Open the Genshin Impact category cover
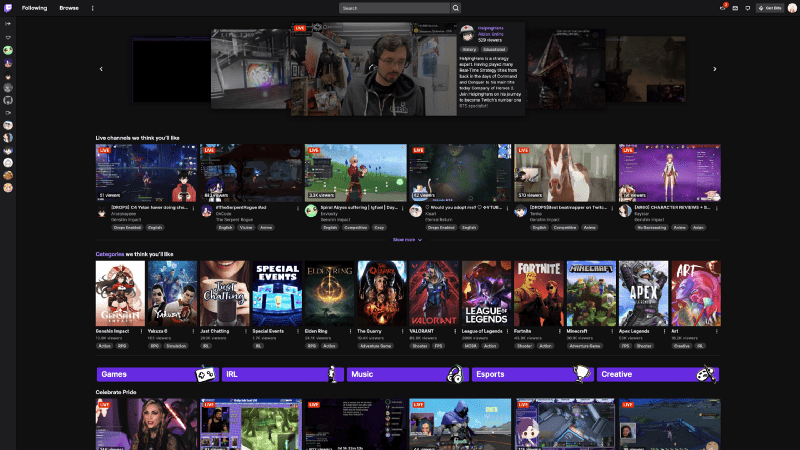Viewport: 800px width, 450px height. [120, 293]
